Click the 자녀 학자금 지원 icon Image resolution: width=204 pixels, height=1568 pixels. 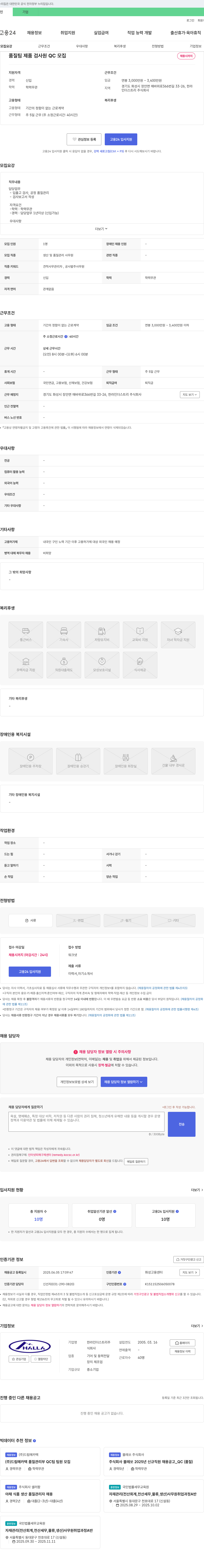point(178,635)
